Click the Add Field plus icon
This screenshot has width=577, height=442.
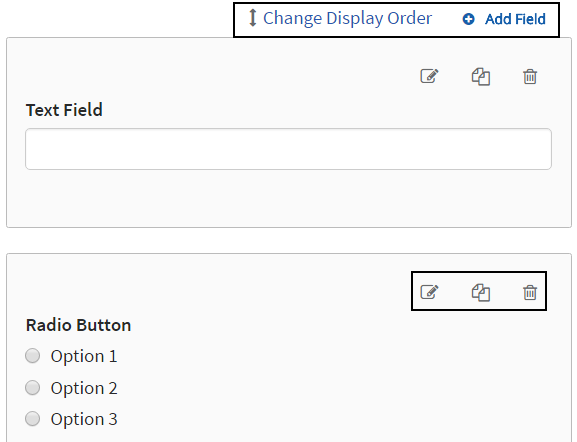click(x=468, y=19)
